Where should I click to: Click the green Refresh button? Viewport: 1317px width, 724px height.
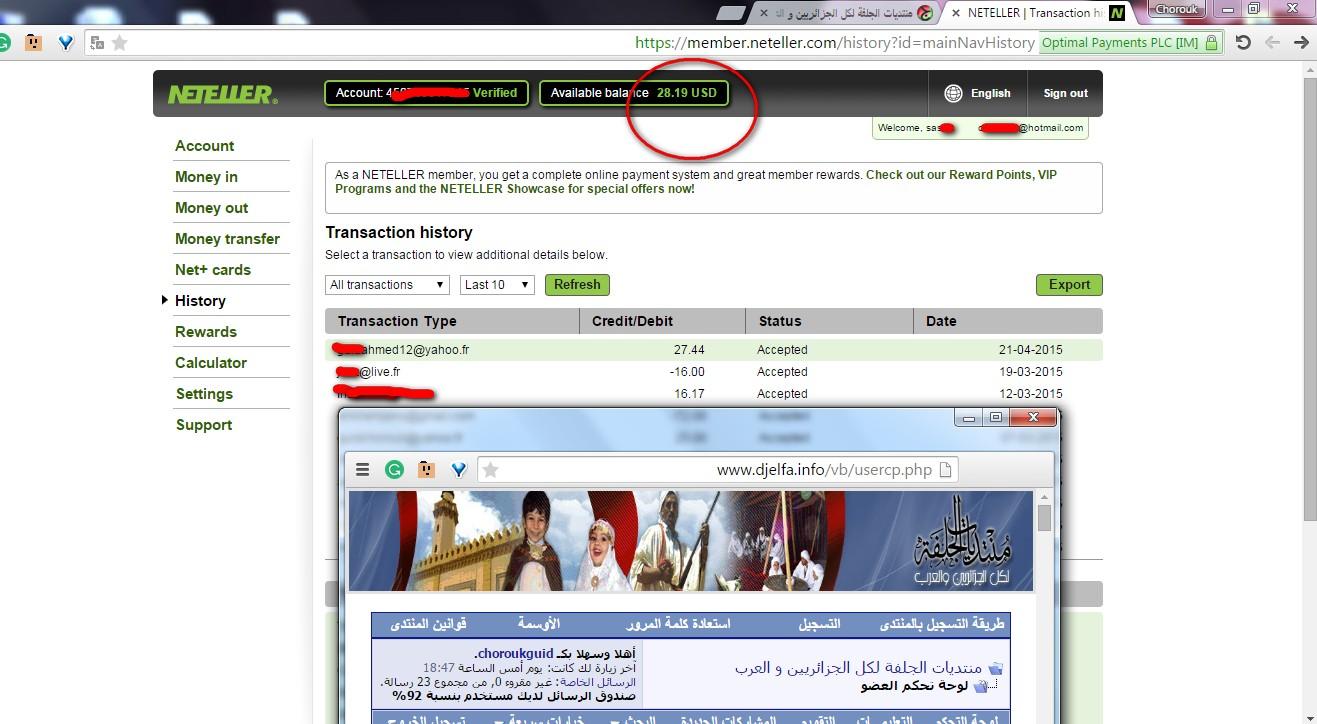point(577,285)
